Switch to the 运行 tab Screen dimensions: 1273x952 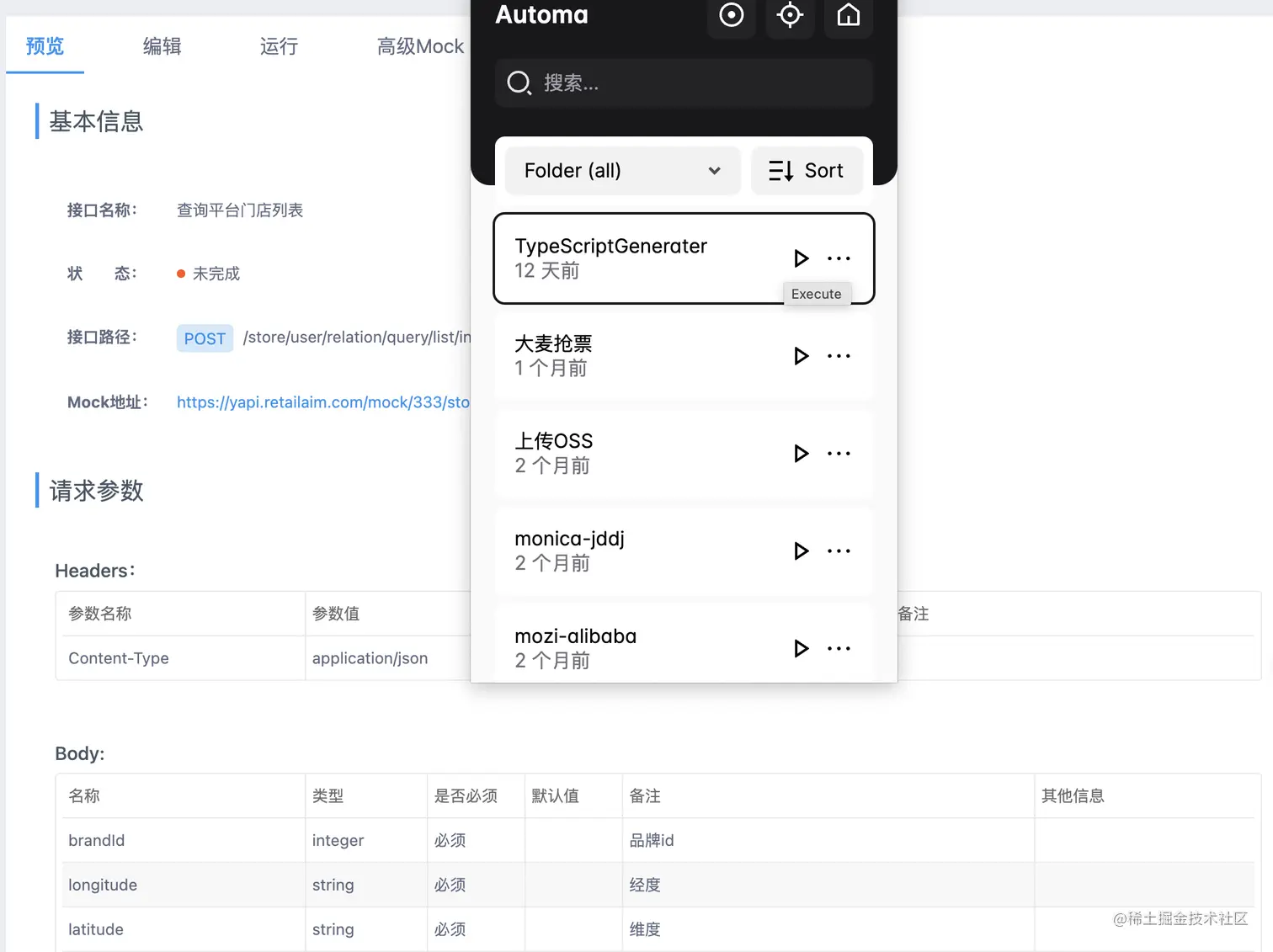point(279,46)
